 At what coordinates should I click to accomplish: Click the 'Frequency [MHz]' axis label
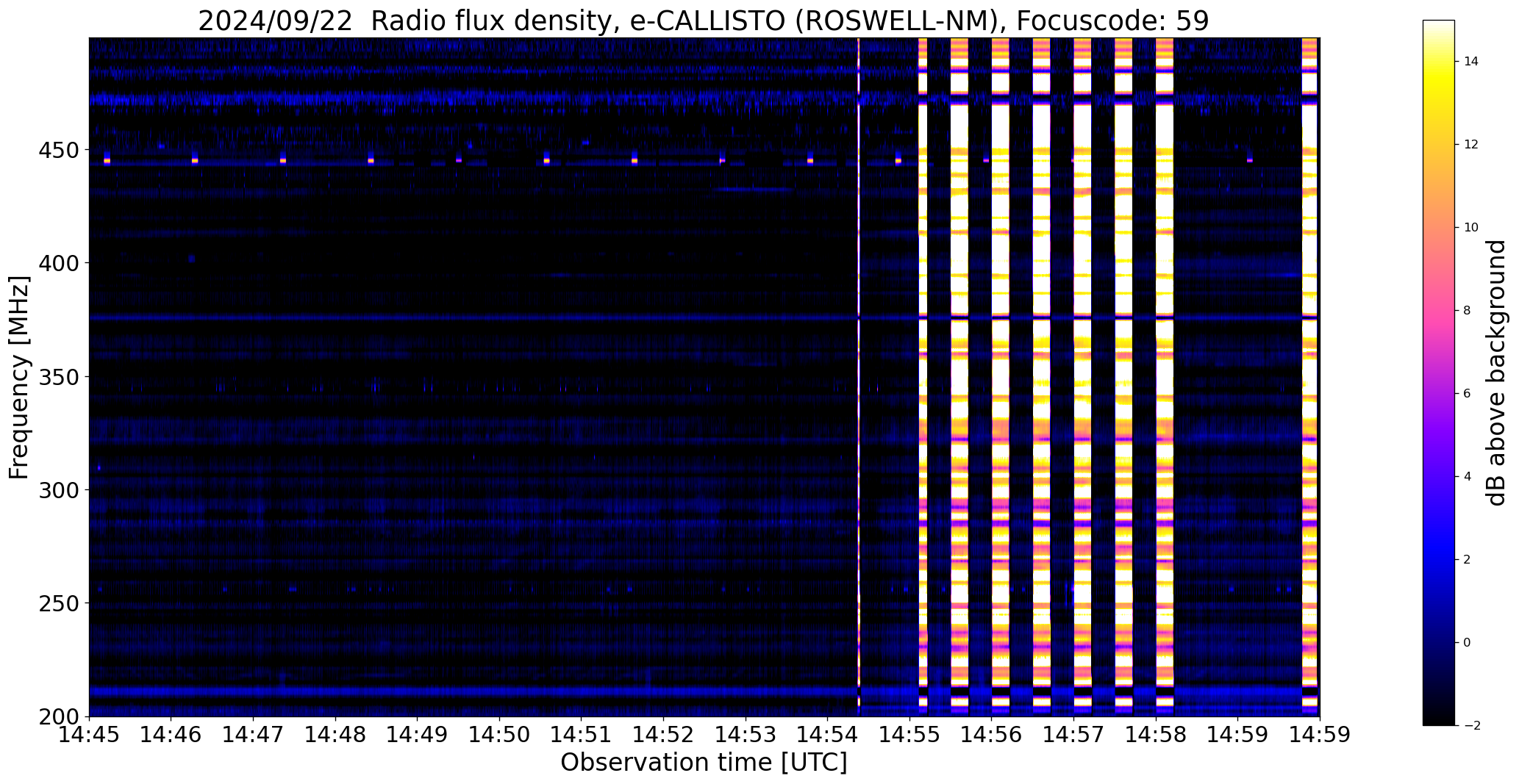pos(20,377)
